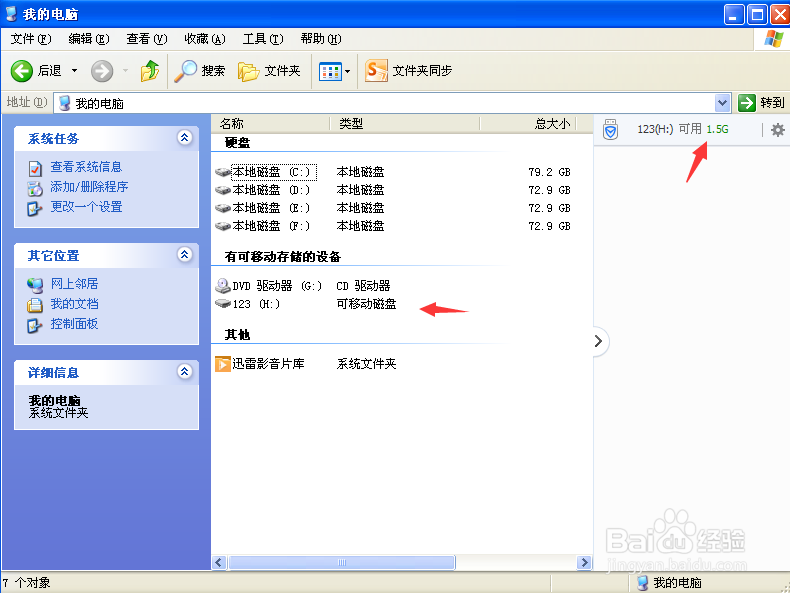
Task: Sort by the 总大小 column header
Action: [528, 123]
